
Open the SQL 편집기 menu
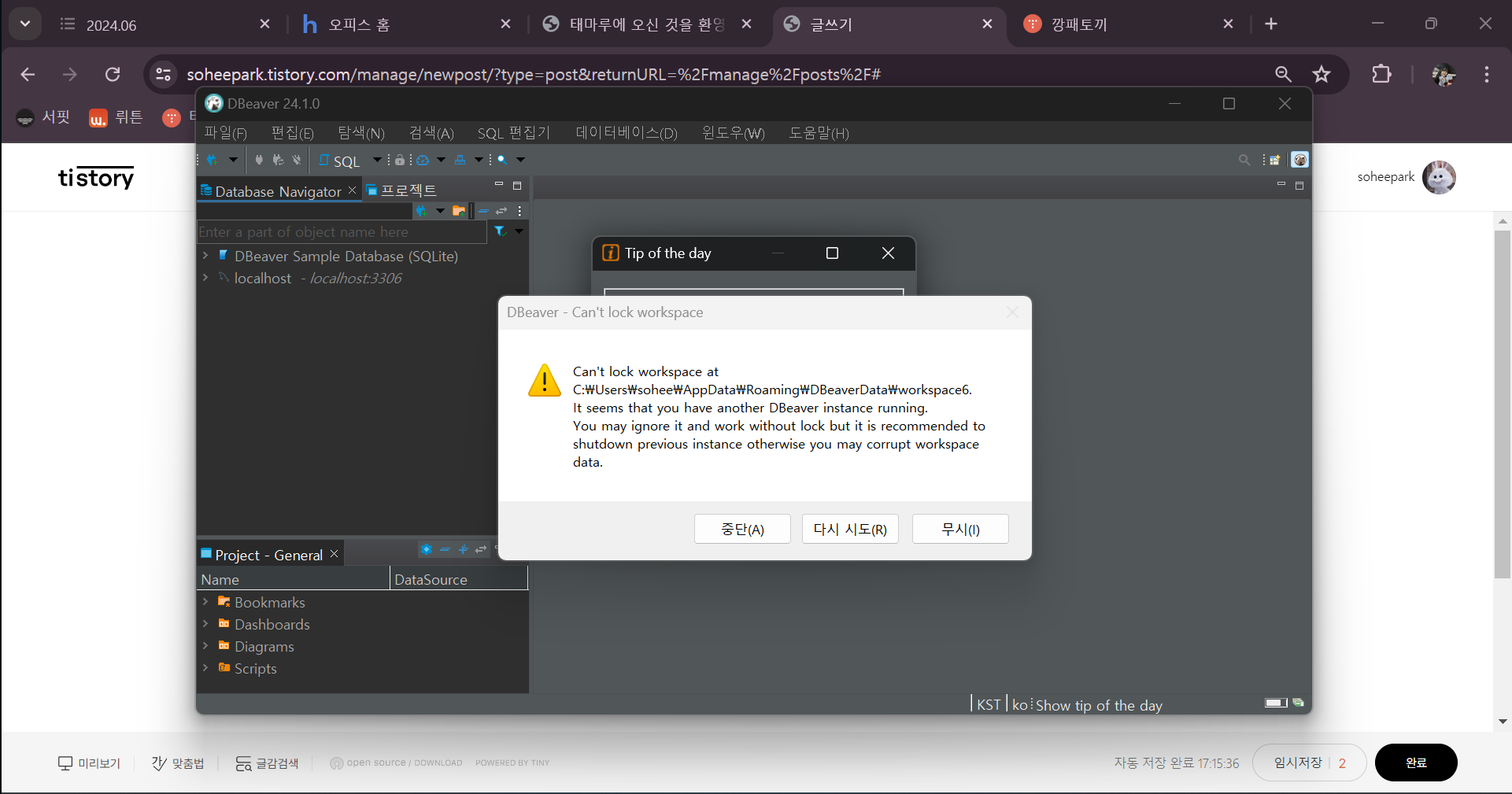(514, 133)
